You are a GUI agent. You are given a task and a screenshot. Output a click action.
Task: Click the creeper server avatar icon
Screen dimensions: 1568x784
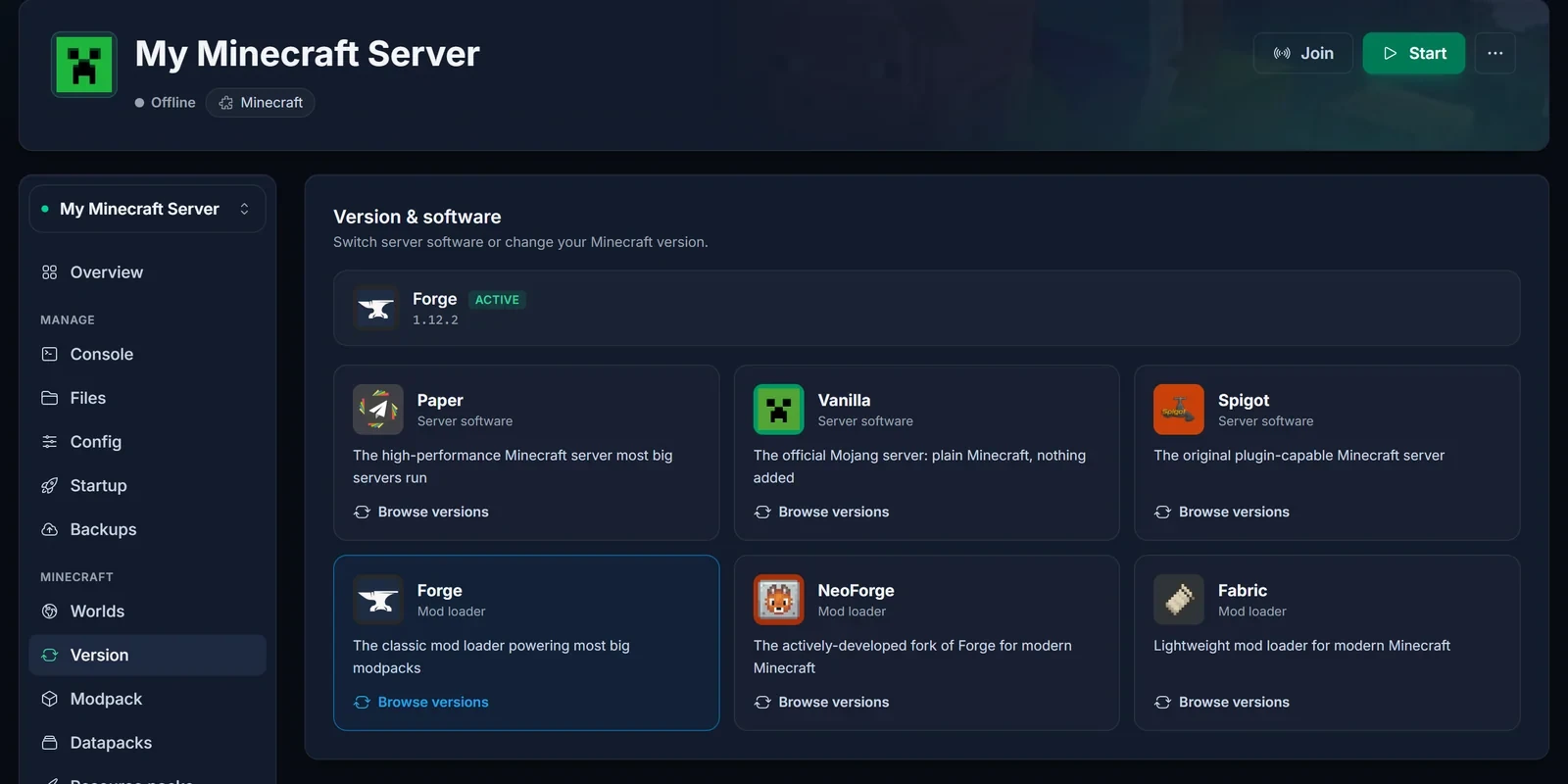[x=84, y=65]
